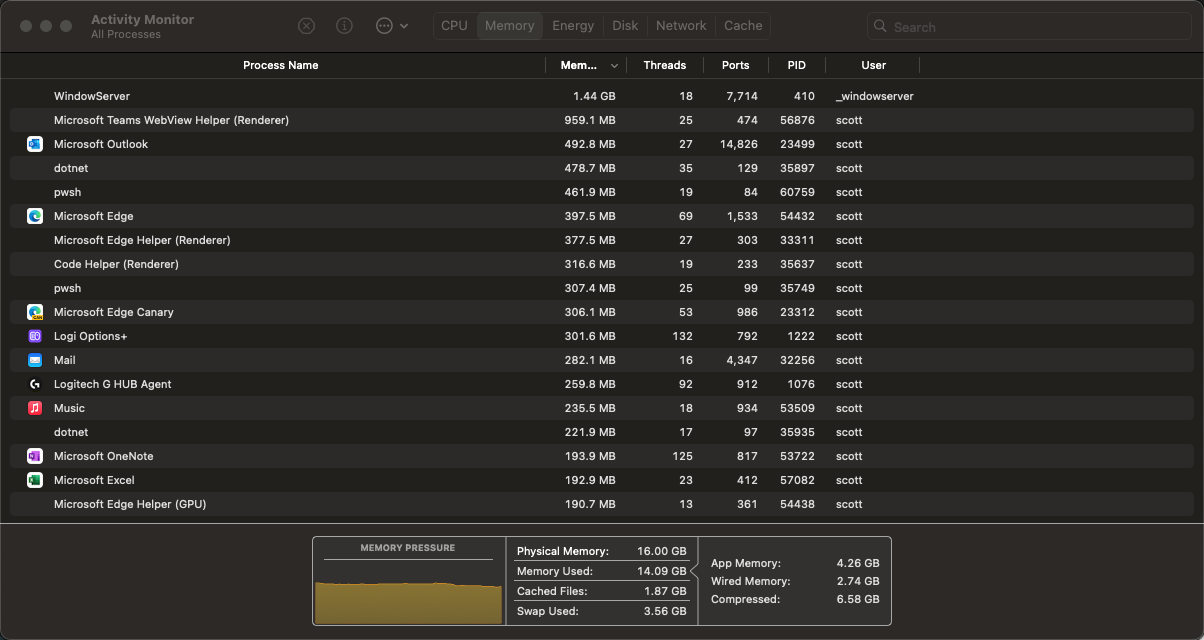Click the stop process icon in toolbar

[307, 26]
